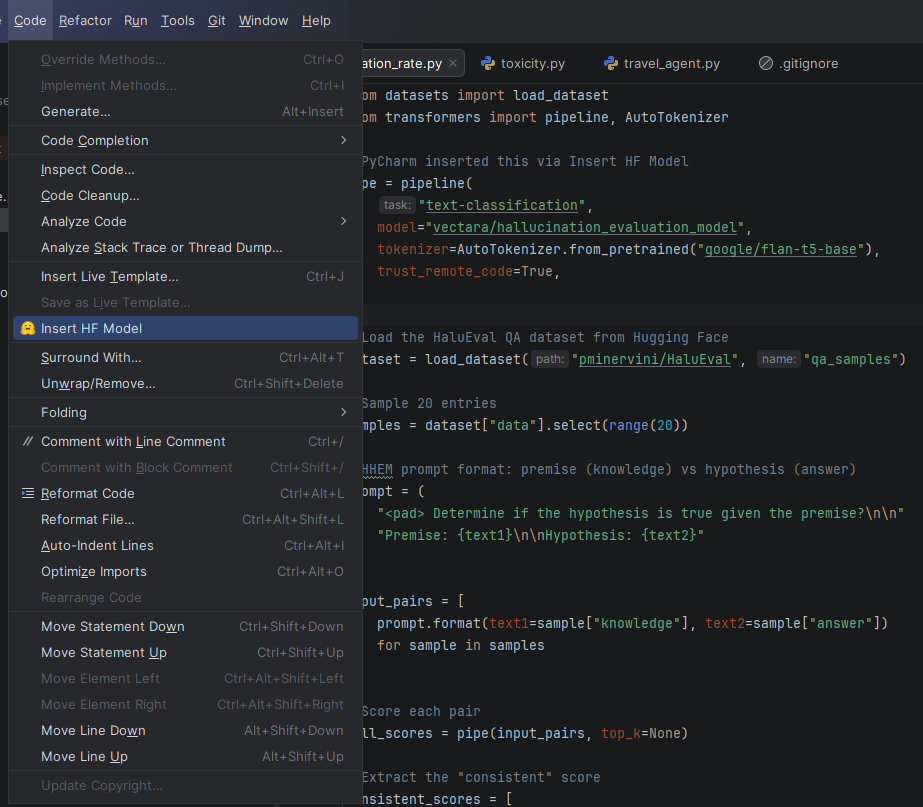Open the pminervini/HaluEval dataset link

[655, 359]
